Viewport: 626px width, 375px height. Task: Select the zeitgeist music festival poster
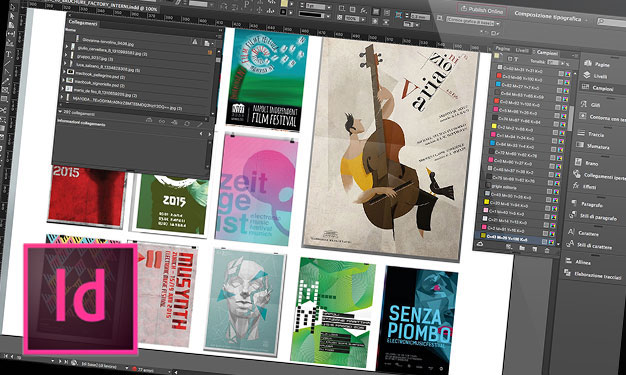click(x=256, y=189)
